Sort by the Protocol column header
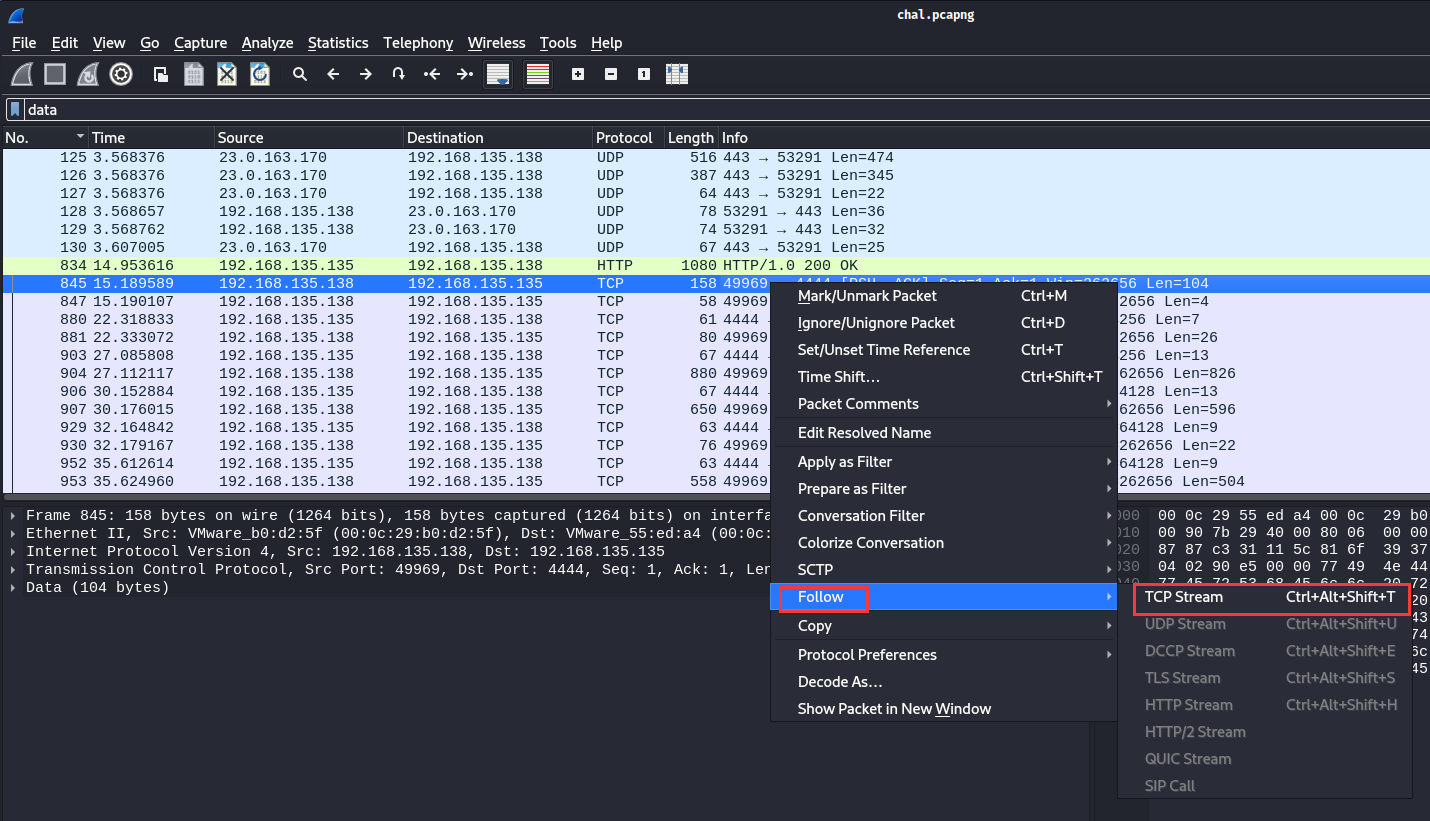 coord(628,138)
